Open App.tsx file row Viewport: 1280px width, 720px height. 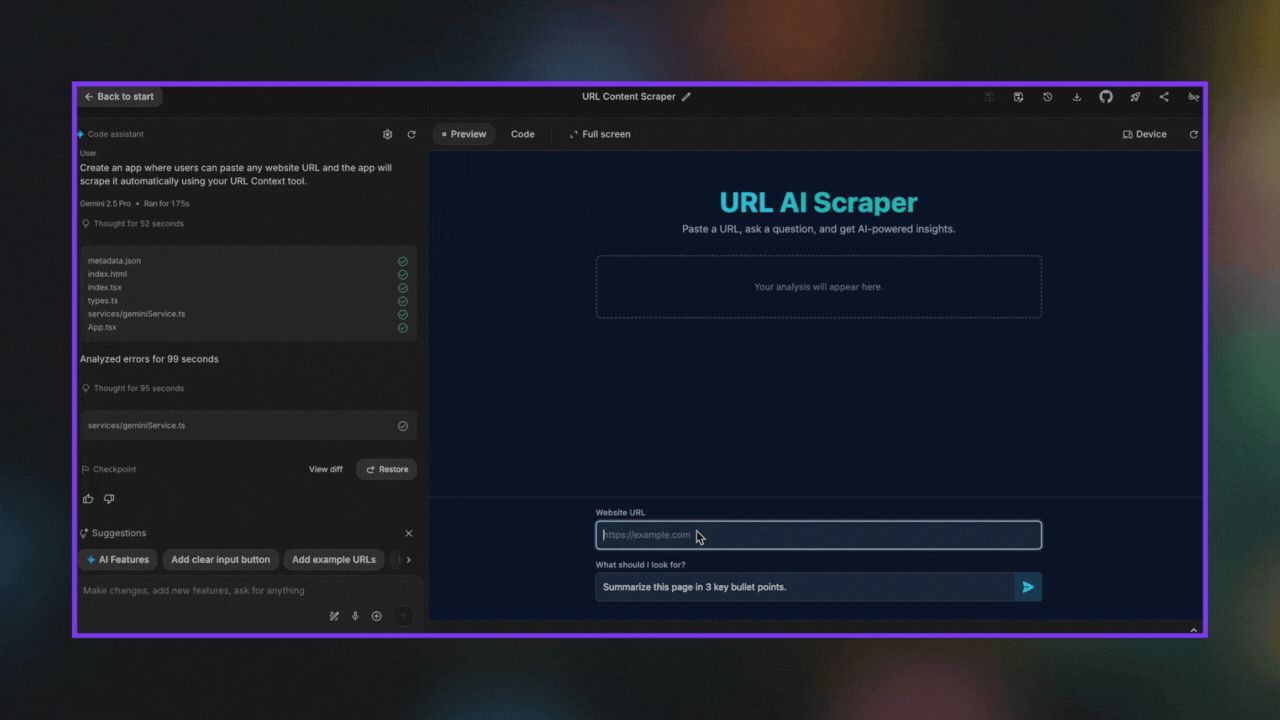pos(248,327)
